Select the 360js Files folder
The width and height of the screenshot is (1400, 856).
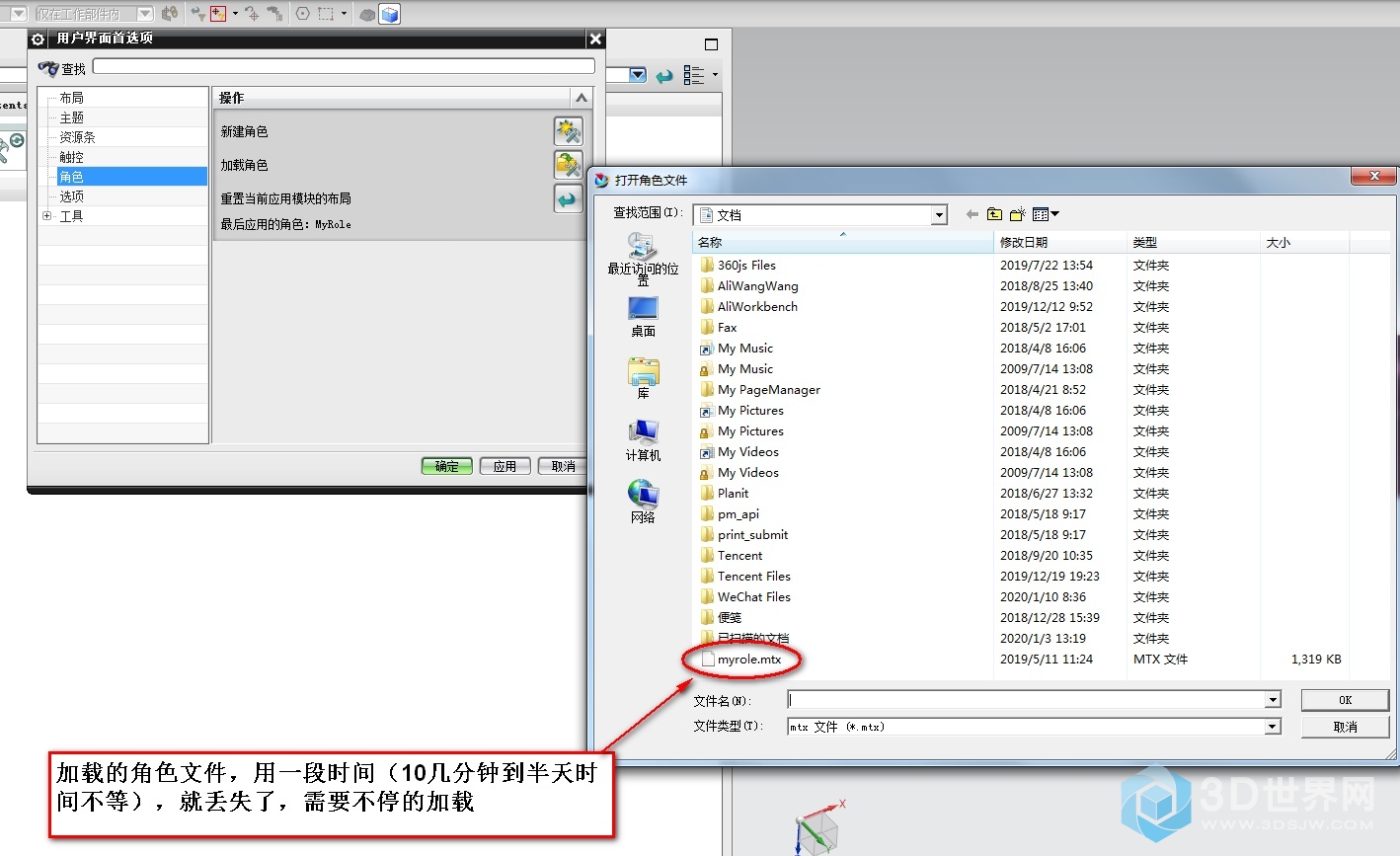click(746, 266)
